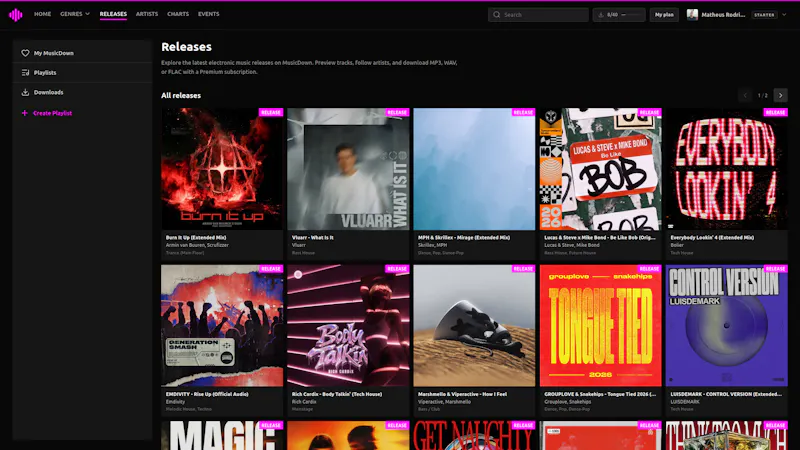The image size is (800, 450).
Task: Click artist name Bolier
Action: (677, 245)
